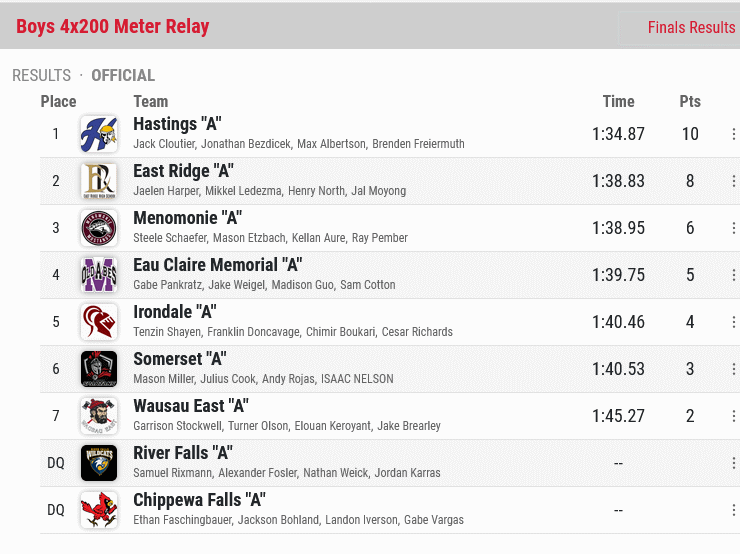Select the Finals Results tab
Image resolution: width=740 pixels, height=554 pixels.
691,27
